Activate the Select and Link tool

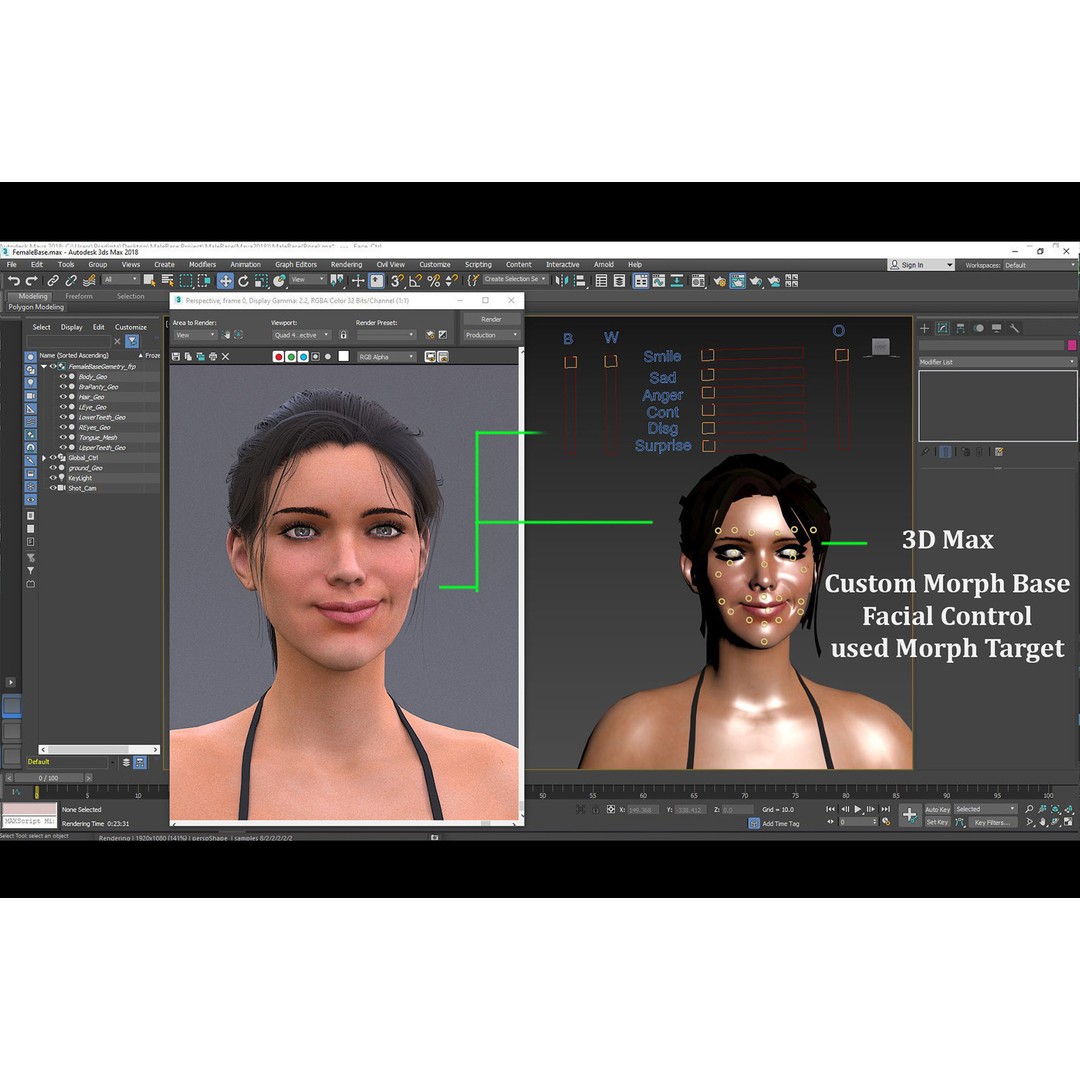(x=53, y=280)
